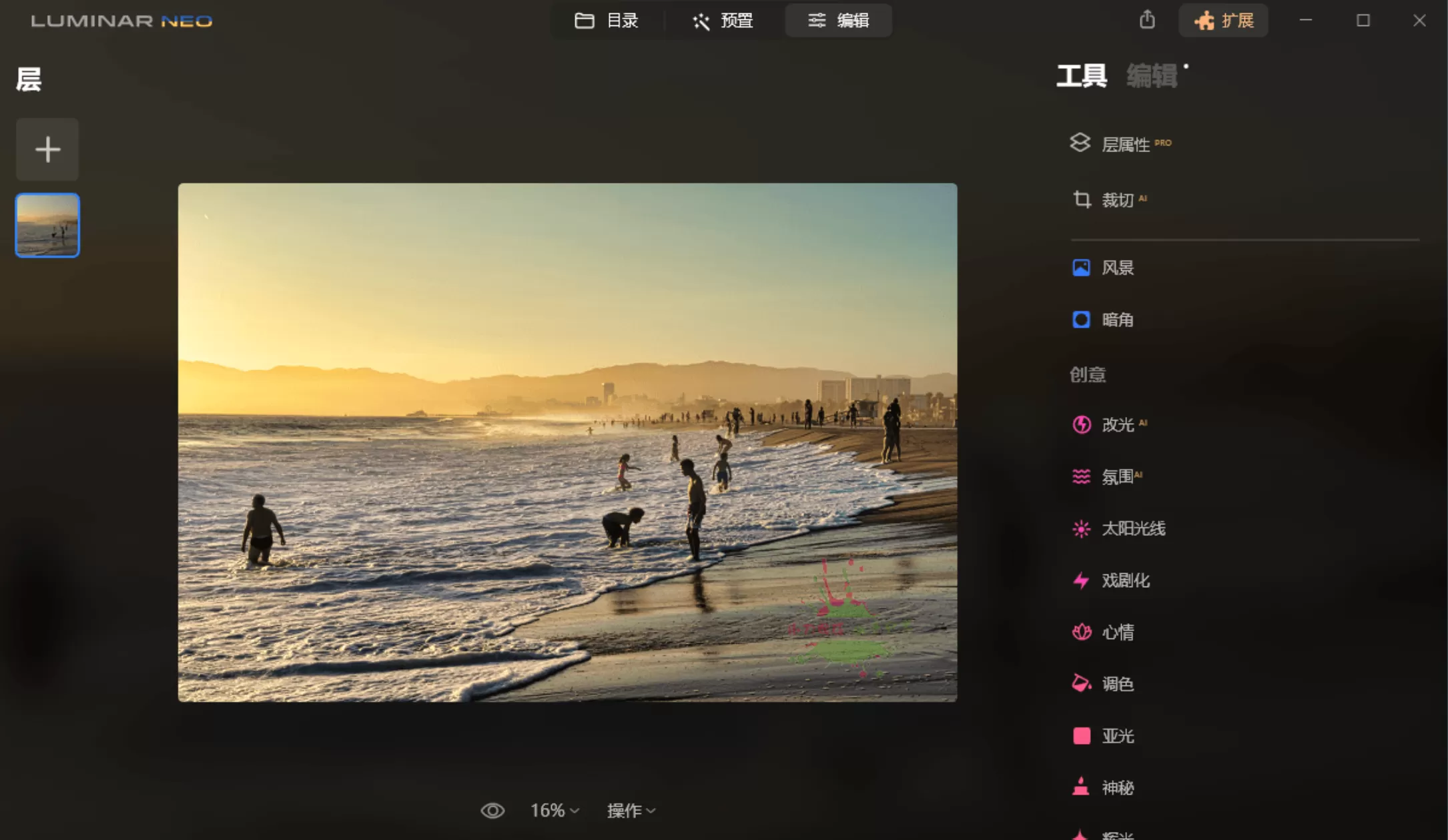Expand the 16% zoom level dropdown

click(554, 810)
